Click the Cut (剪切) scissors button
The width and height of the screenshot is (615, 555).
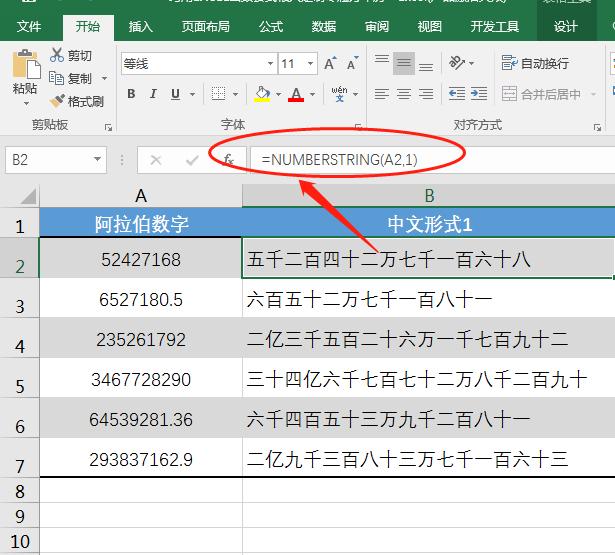click(x=71, y=55)
